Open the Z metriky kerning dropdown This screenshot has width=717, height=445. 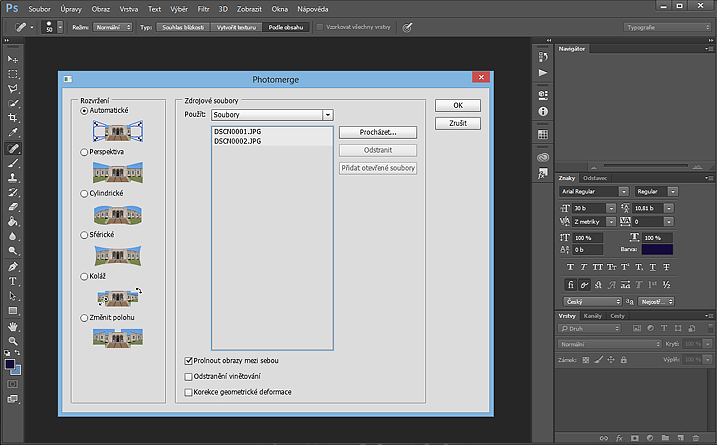611,222
